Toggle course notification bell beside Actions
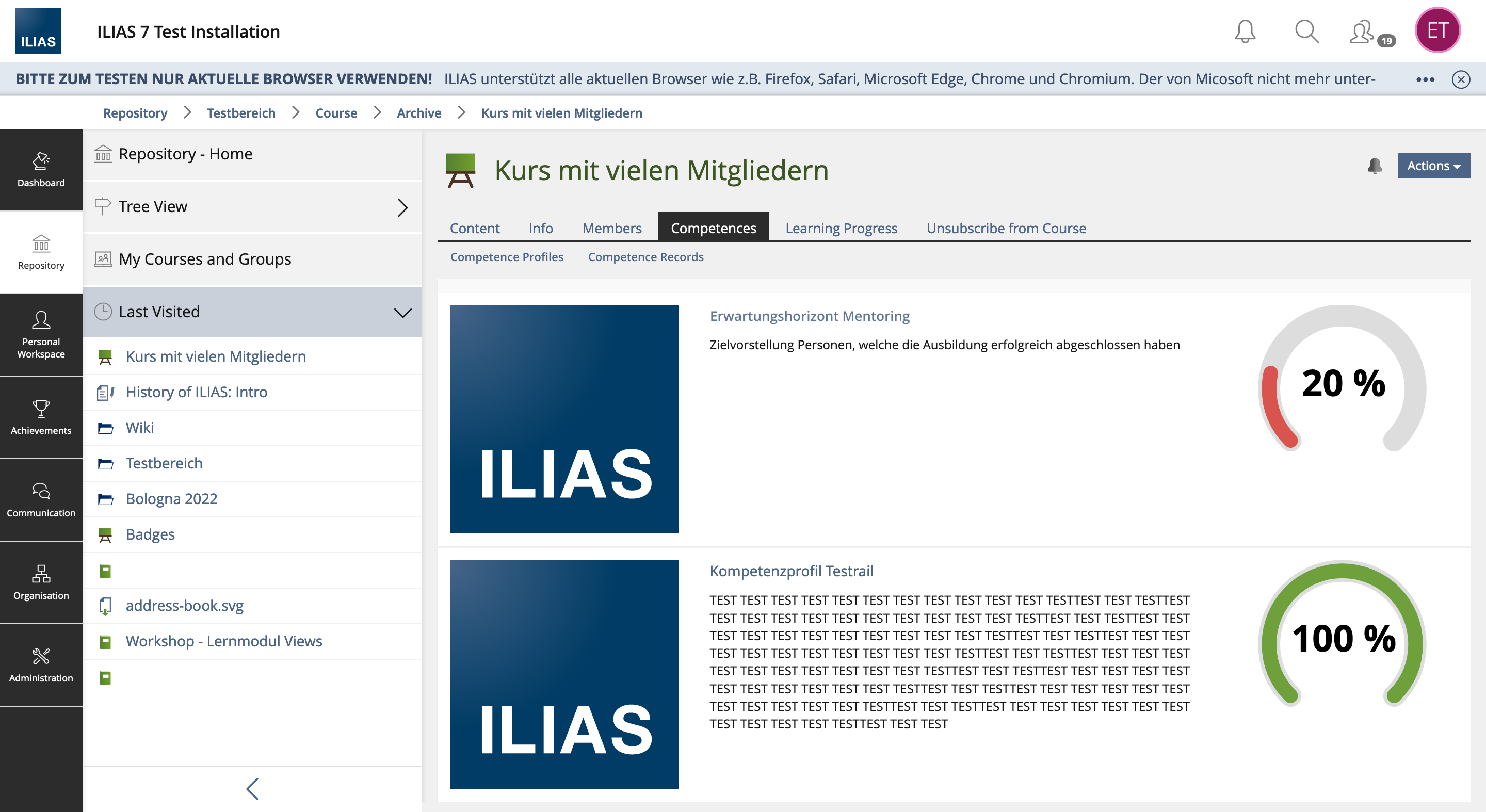 click(1374, 166)
